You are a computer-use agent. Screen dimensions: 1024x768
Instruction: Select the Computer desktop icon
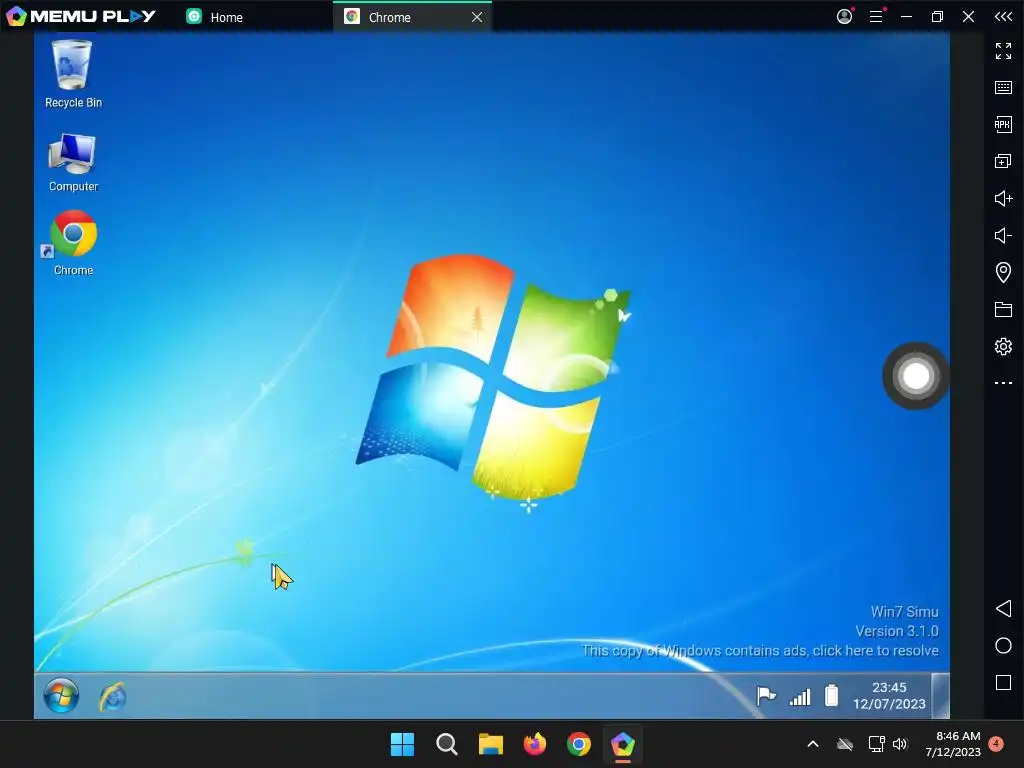(72, 162)
